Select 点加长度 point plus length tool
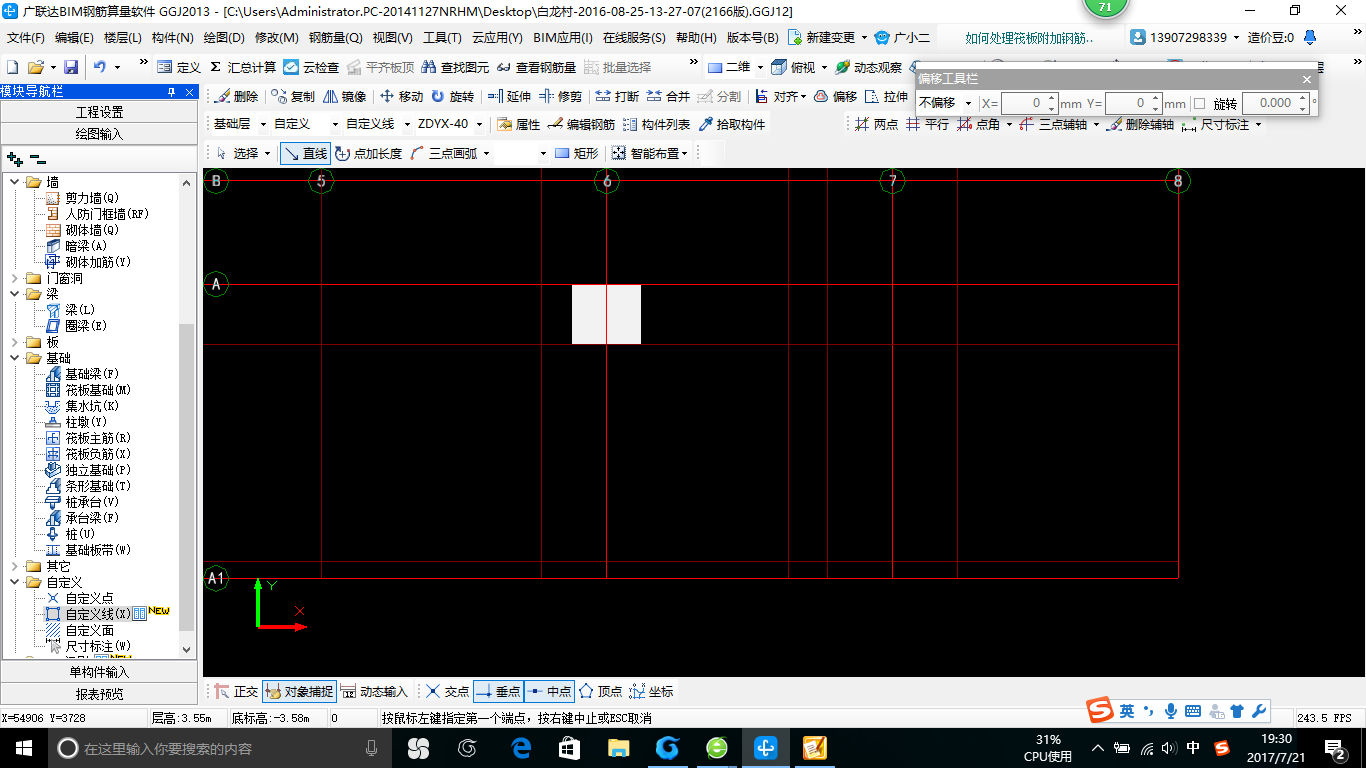 pyautogui.click(x=368, y=153)
